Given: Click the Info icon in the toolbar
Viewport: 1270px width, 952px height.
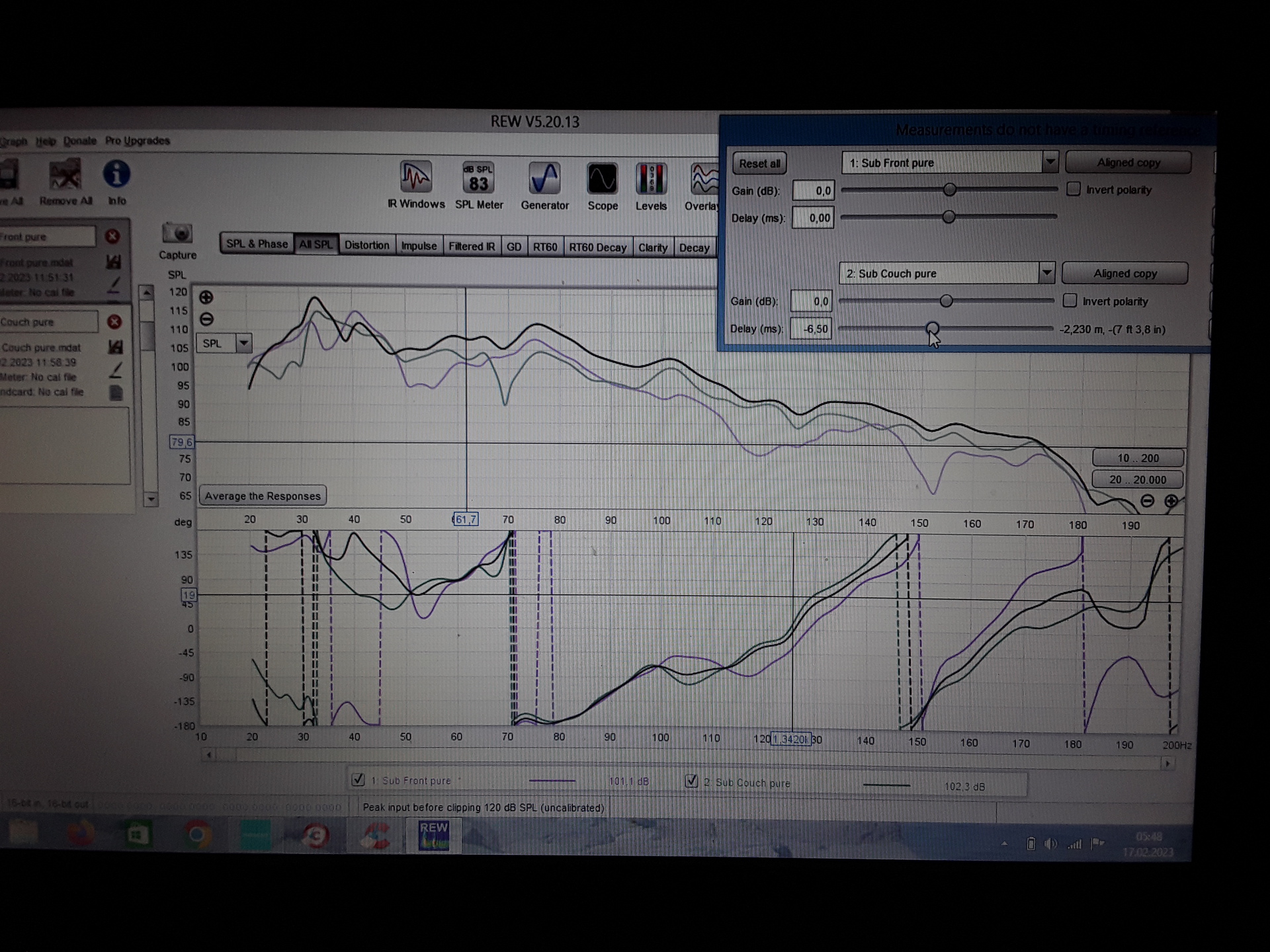Looking at the screenshot, I should [x=116, y=175].
